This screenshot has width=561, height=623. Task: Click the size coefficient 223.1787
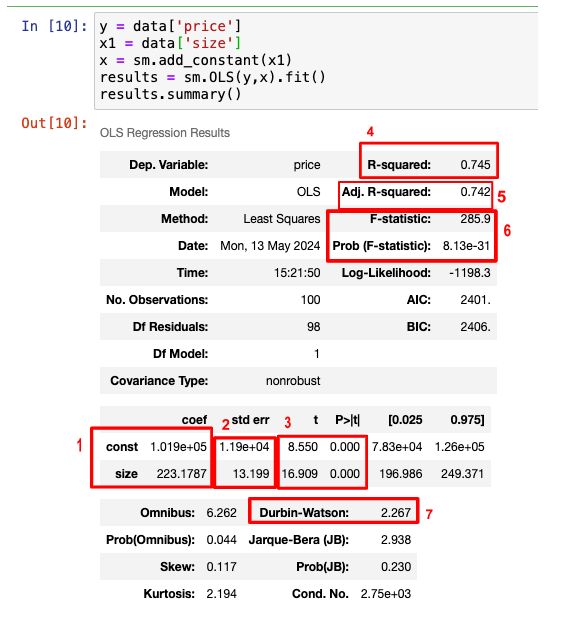click(x=182, y=474)
